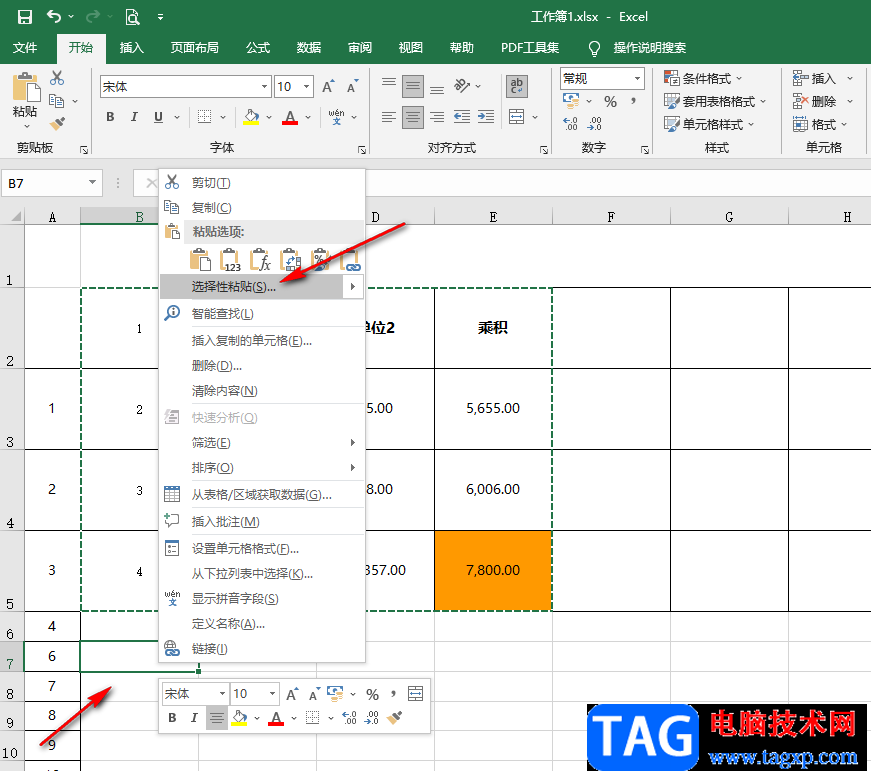The image size is (871, 771).
Task: Apply percent style from ribbon
Action: tap(610, 102)
